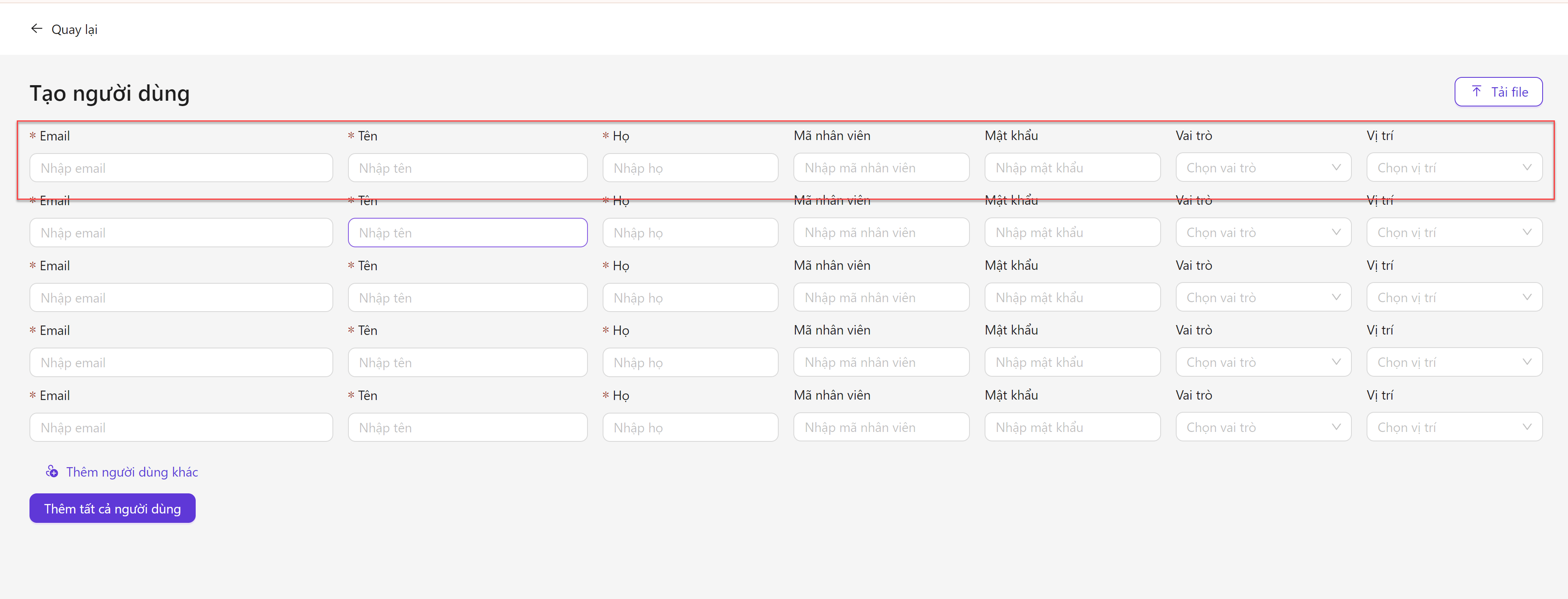Open fourth row Chọn vị trí dropdown
Image resolution: width=1568 pixels, height=599 pixels.
pyautogui.click(x=1454, y=362)
